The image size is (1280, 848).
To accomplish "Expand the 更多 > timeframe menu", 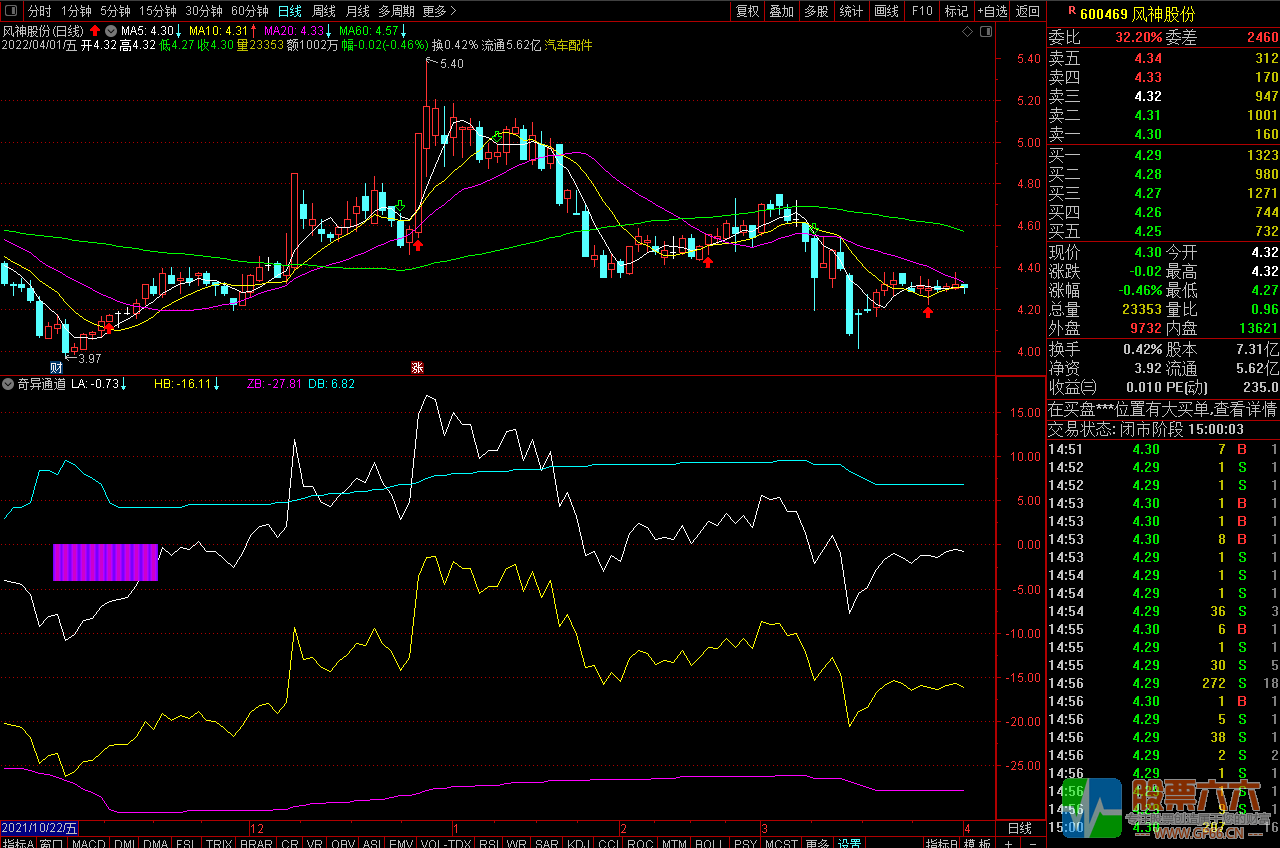I will pos(439,11).
